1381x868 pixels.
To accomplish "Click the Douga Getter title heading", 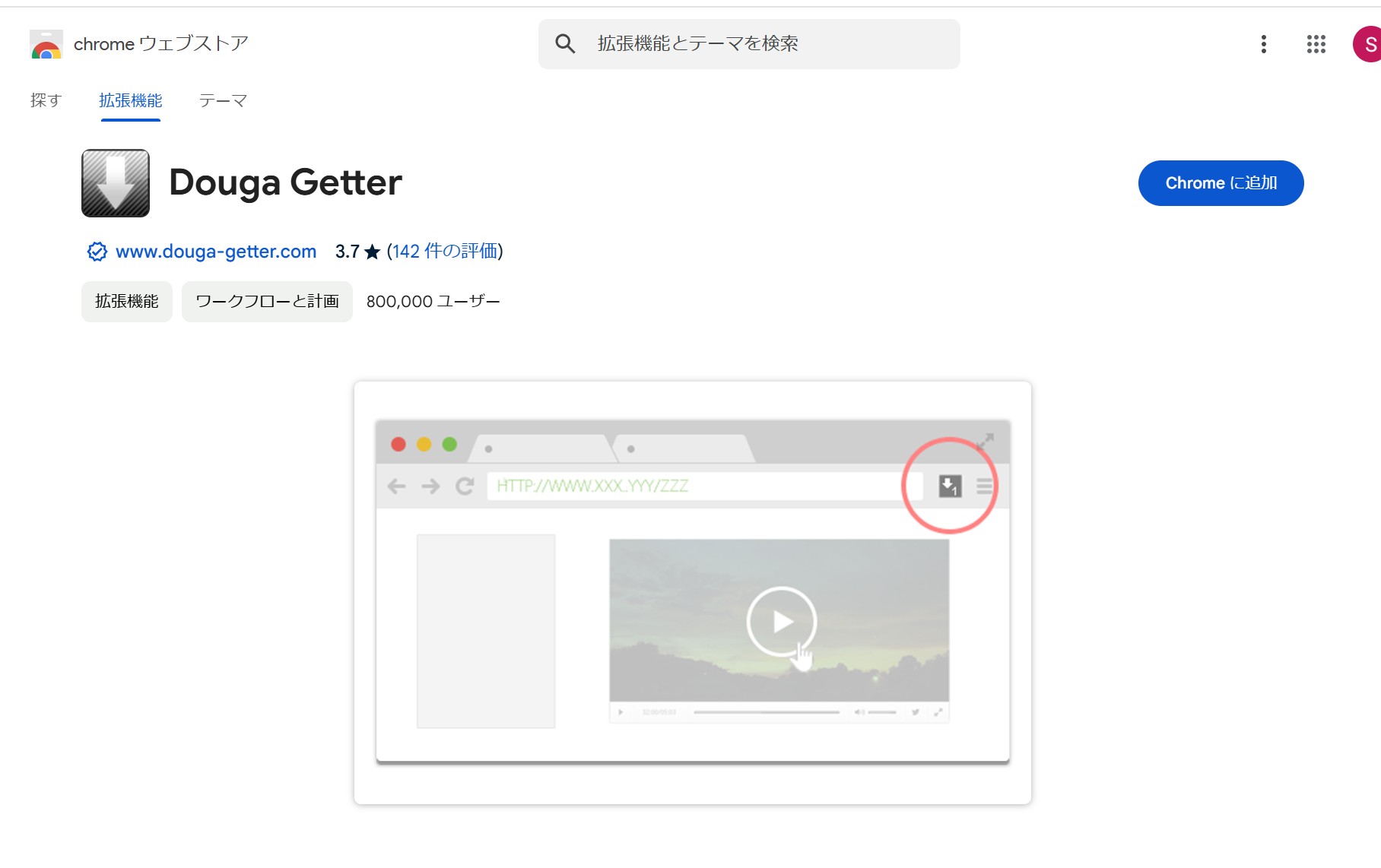I will [x=285, y=183].
